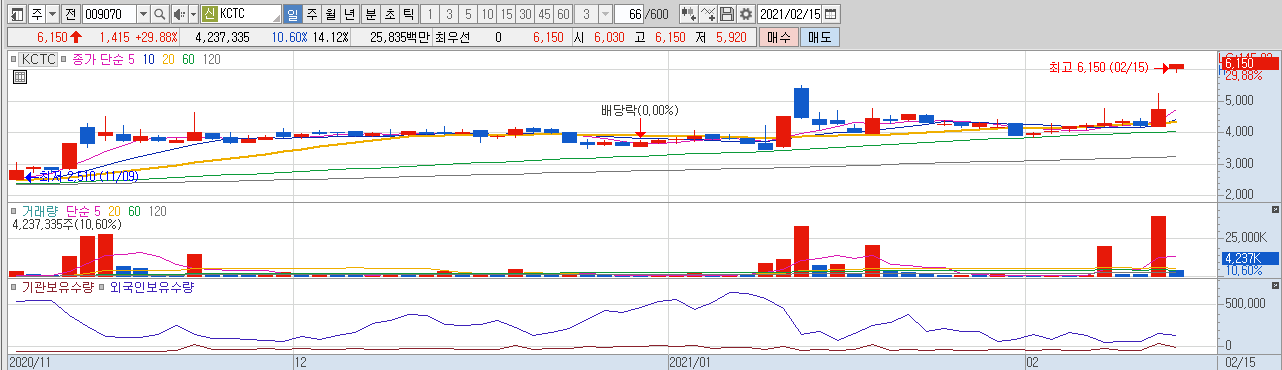Viewport: 1282px width, 370px height.
Task: Open chart settings gear icon
Action: tap(745, 14)
